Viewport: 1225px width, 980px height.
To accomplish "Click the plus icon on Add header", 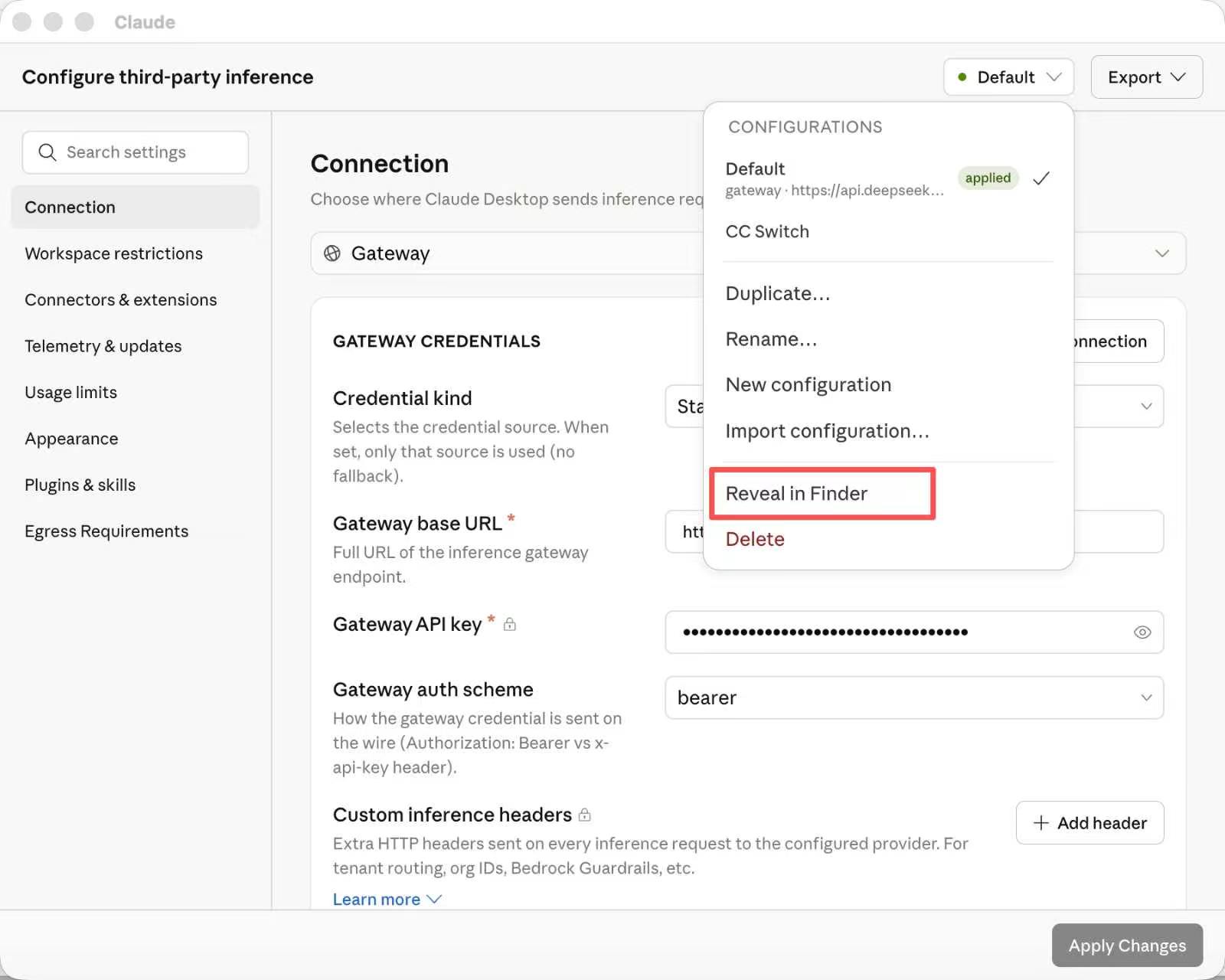I will click(x=1040, y=823).
